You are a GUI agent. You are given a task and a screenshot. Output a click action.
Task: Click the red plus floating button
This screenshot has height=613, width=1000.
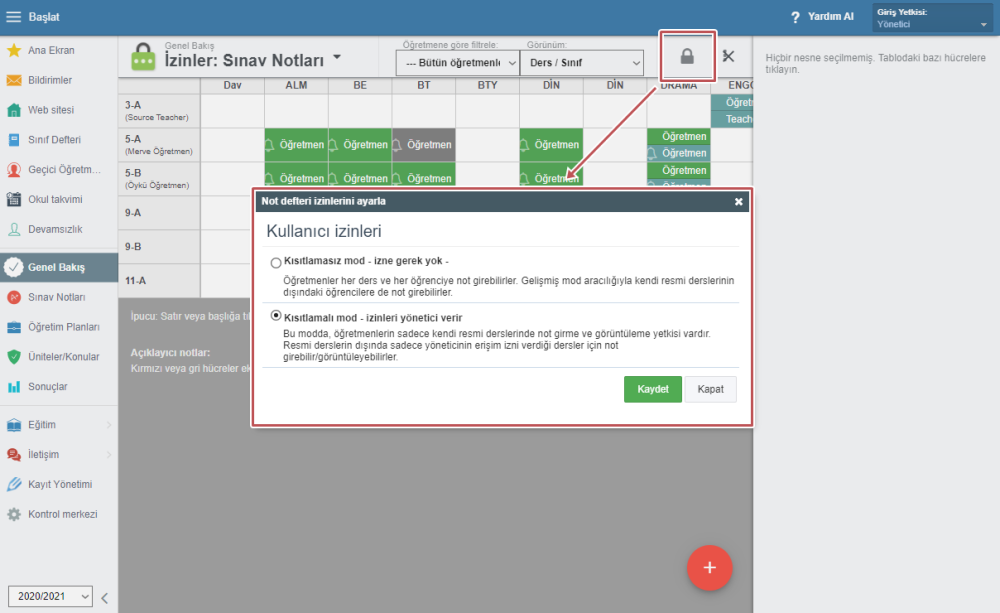[x=709, y=568]
